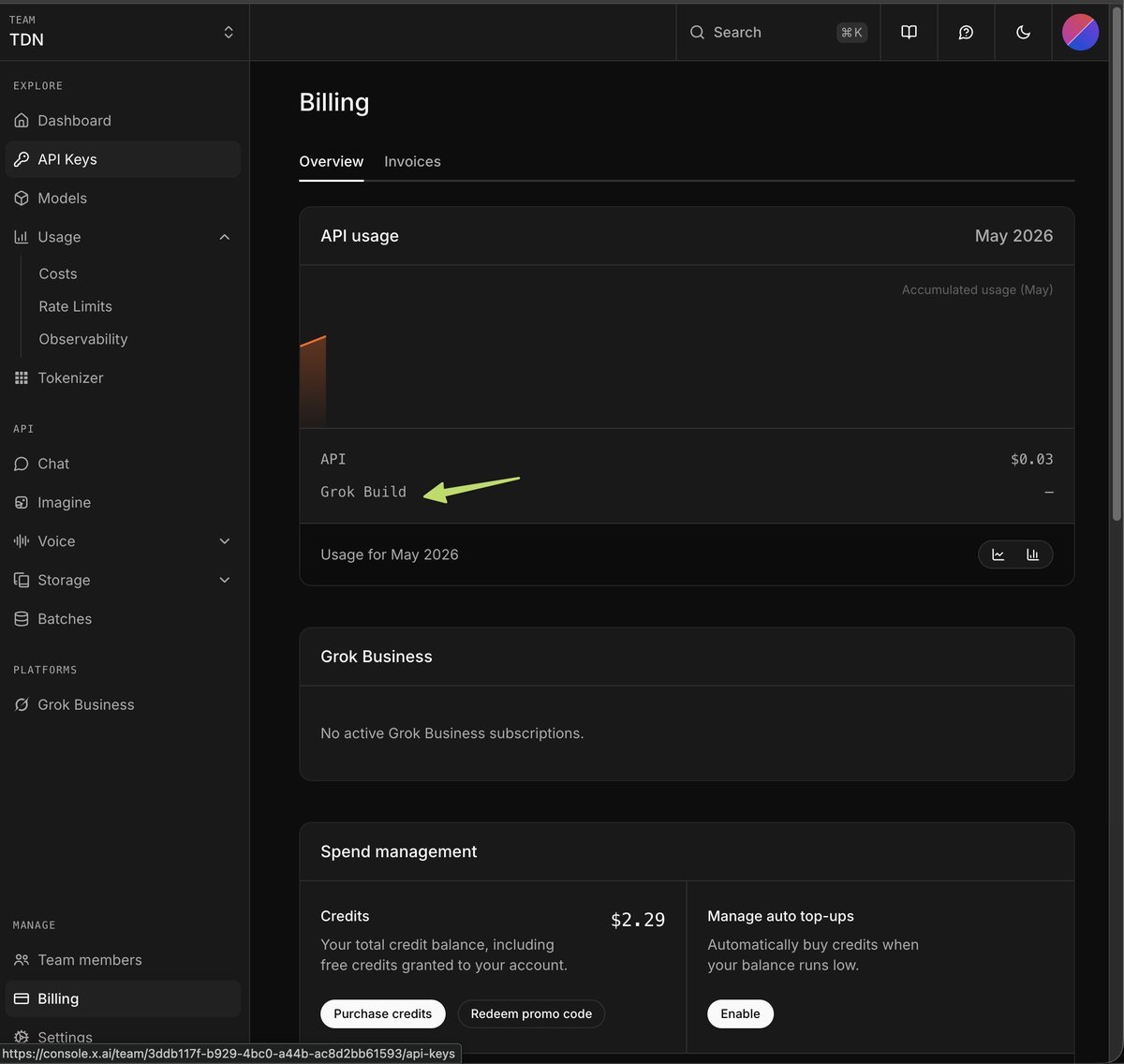Open the help chat bubble icon

(x=966, y=32)
